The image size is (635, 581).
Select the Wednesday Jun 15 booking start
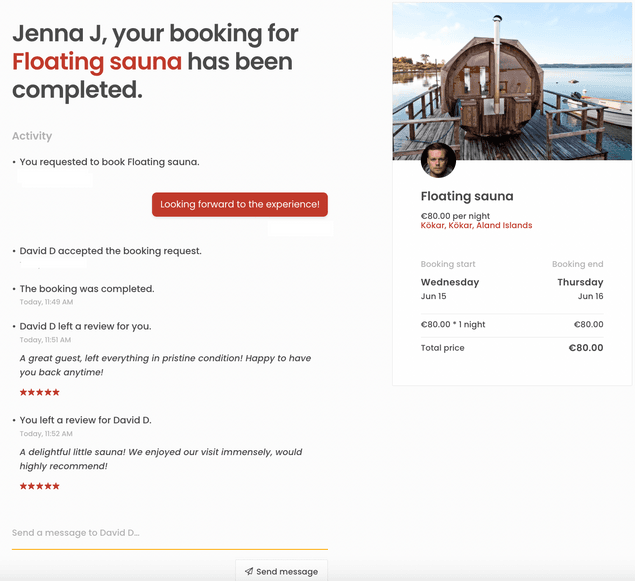click(449, 289)
